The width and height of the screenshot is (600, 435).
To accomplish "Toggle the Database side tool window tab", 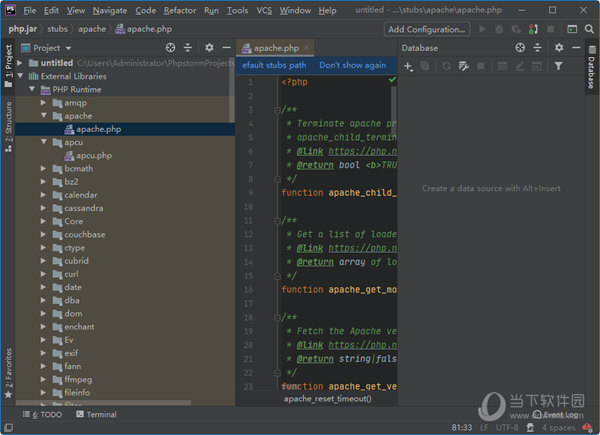I will (592, 67).
